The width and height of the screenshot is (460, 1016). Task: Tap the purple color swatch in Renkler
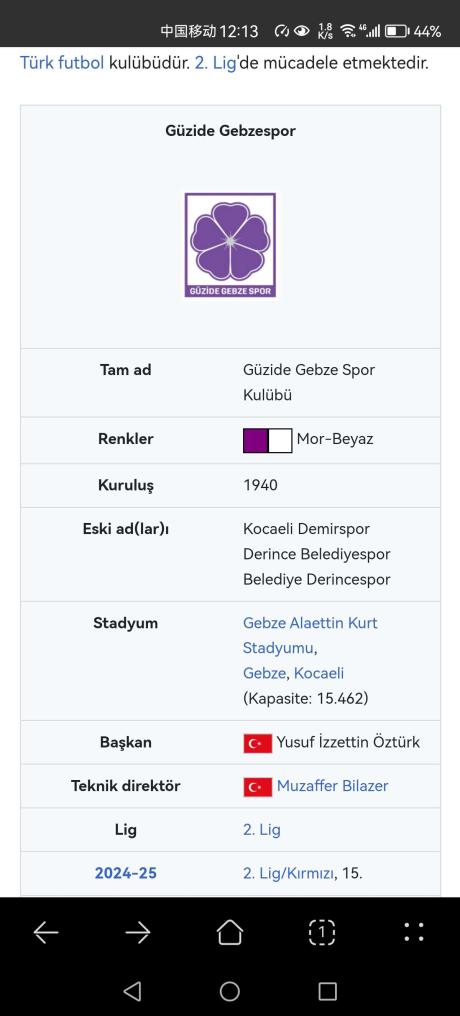(255, 441)
